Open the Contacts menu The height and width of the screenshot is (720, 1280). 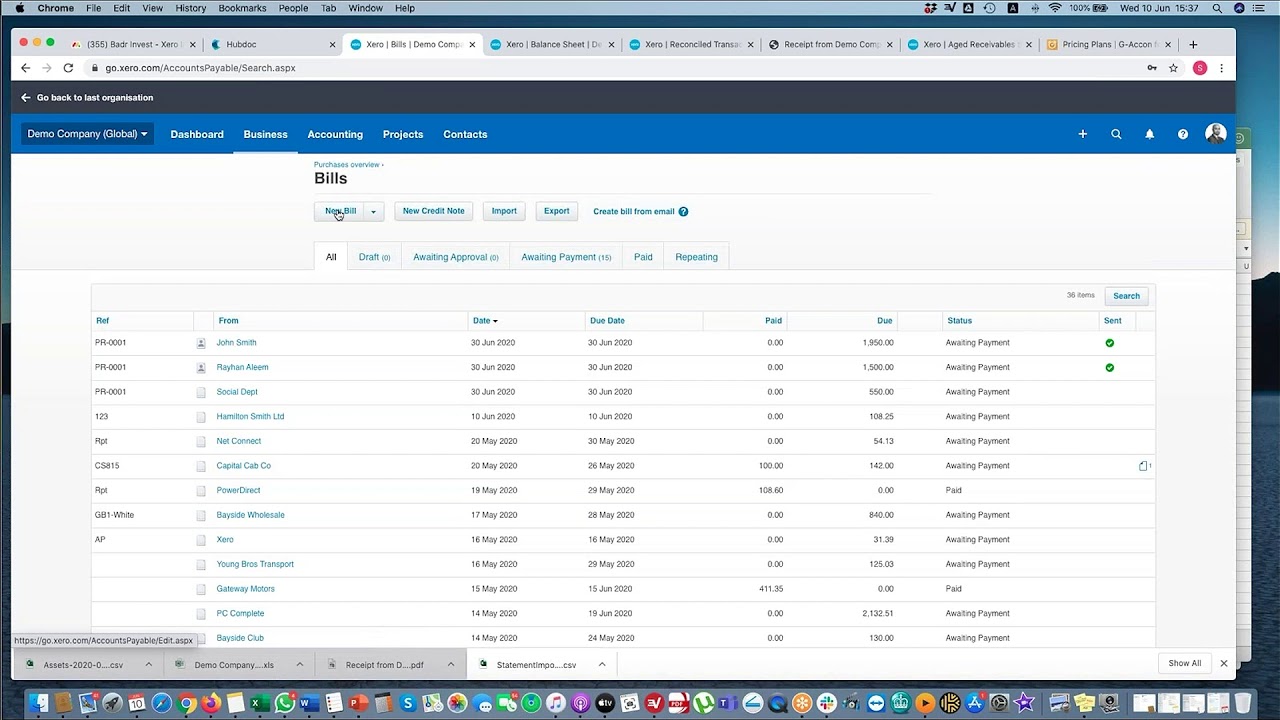pyautogui.click(x=465, y=134)
